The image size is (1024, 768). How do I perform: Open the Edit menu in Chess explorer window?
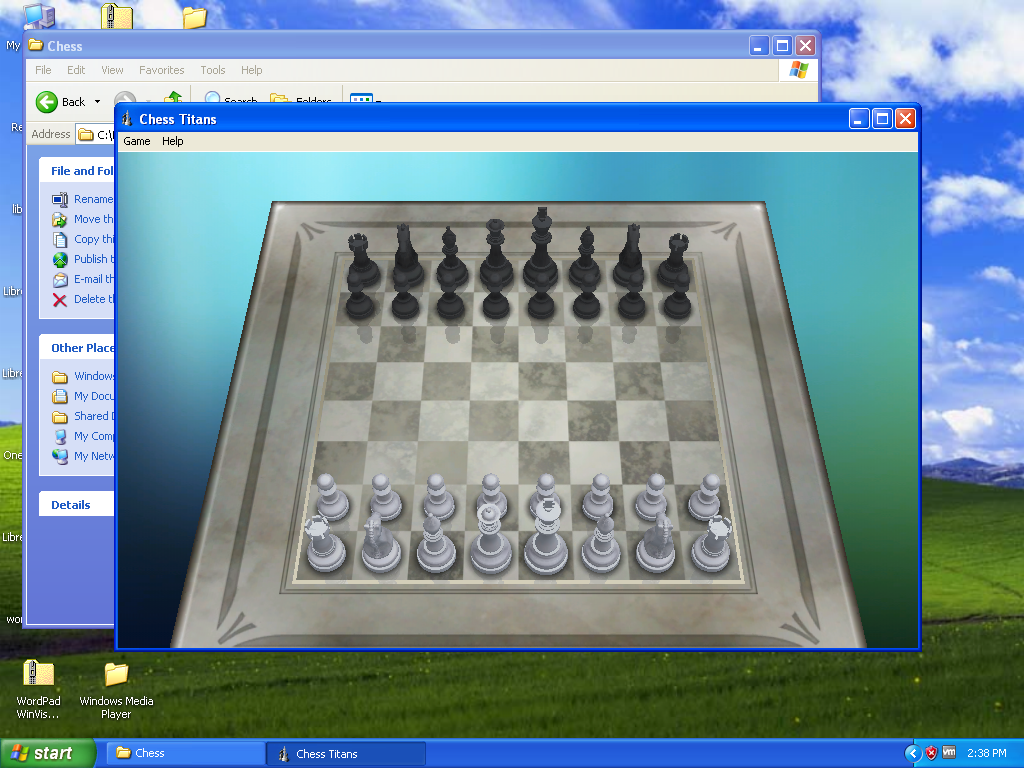[76, 70]
